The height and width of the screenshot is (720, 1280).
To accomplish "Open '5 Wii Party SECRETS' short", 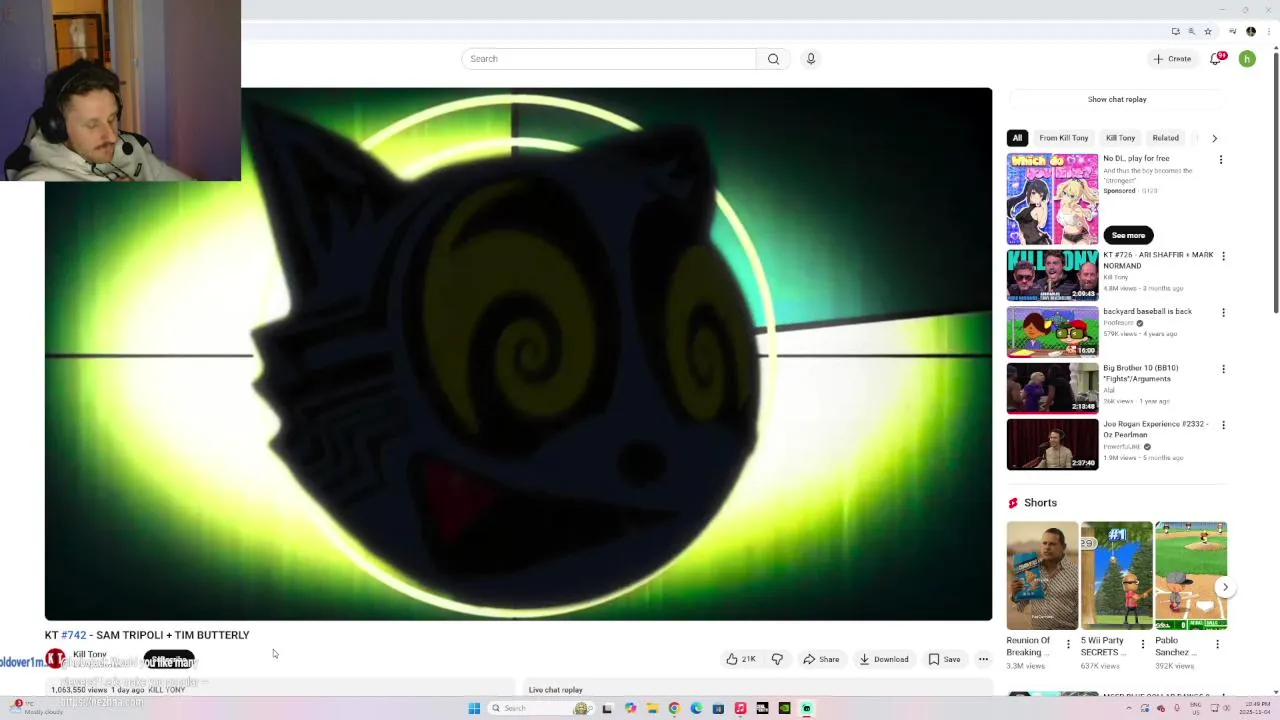I will tap(1116, 576).
